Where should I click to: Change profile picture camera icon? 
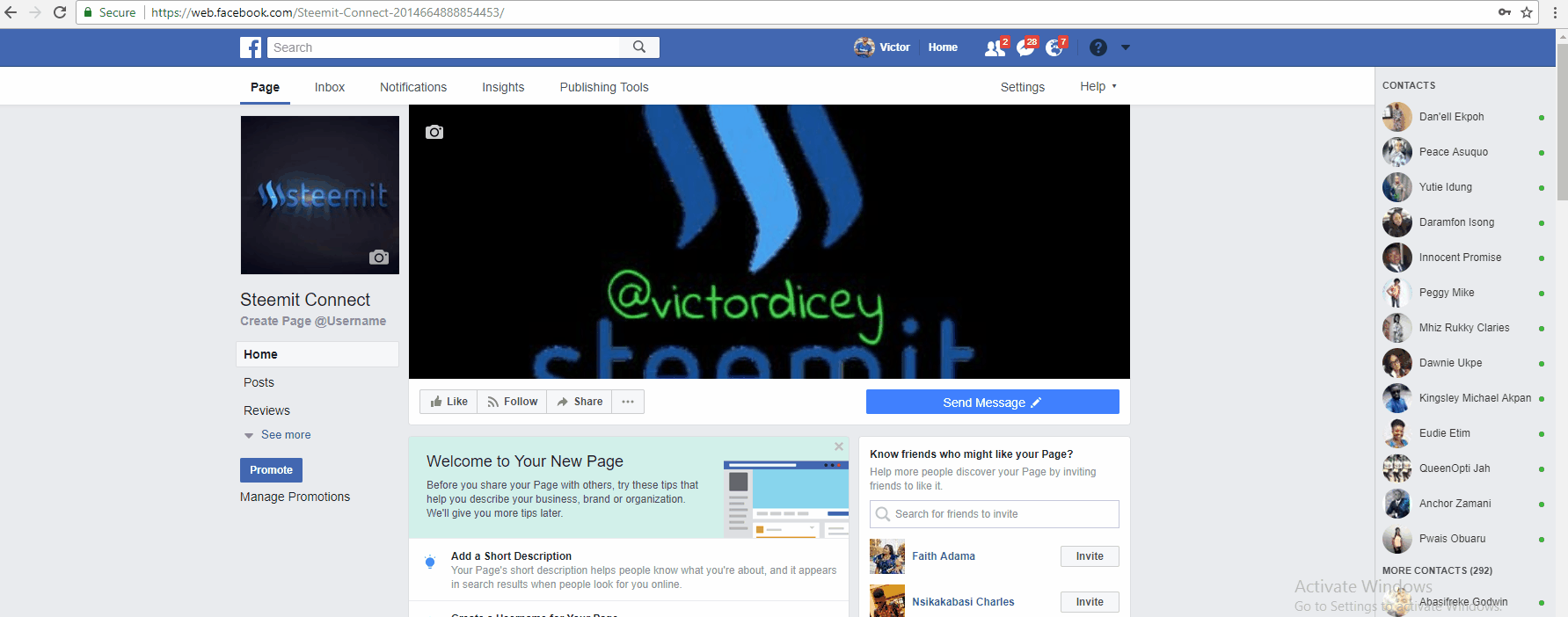point(379,258)
